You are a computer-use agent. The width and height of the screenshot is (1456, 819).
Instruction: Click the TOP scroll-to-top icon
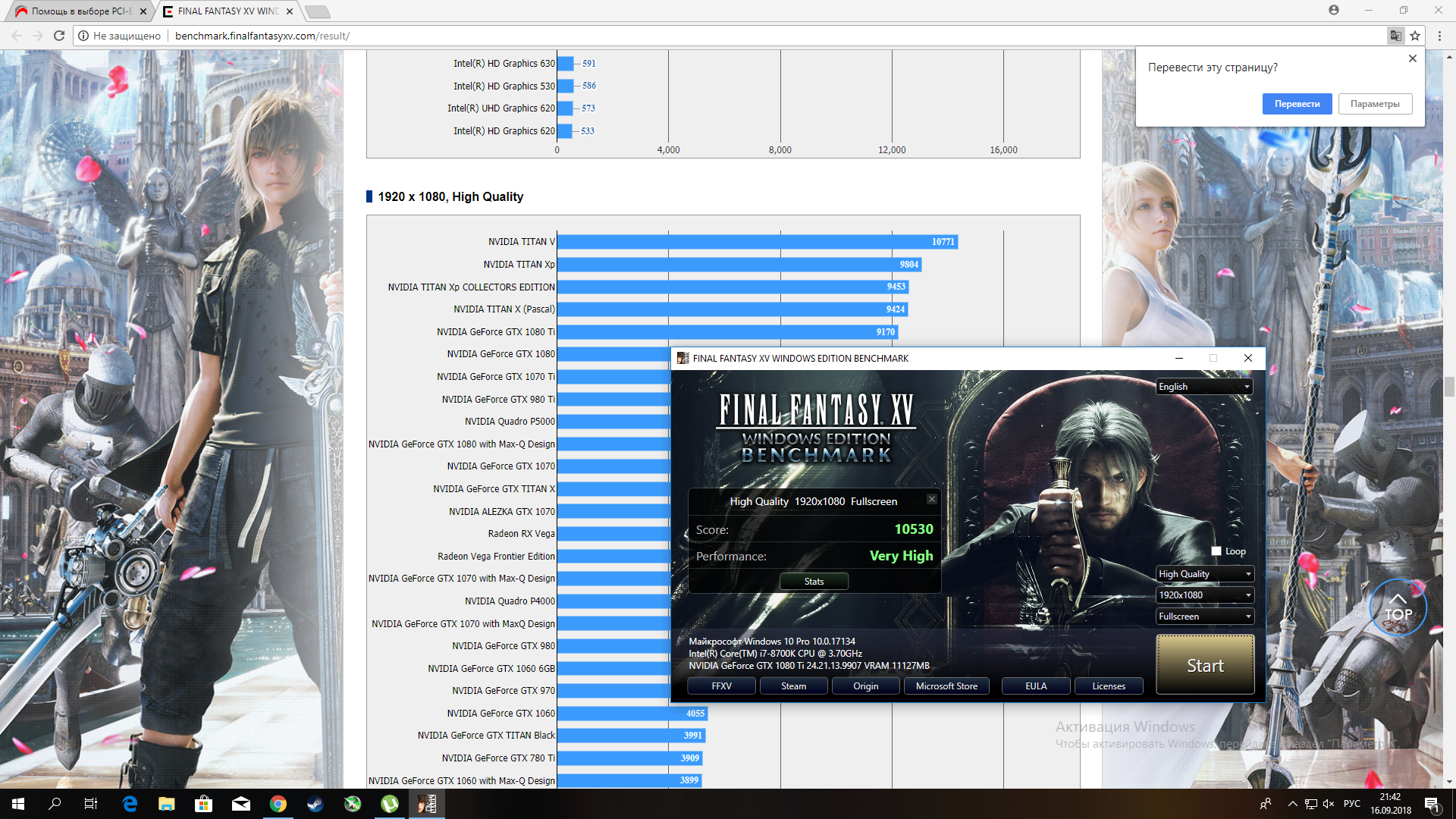tap(1398, 607)
